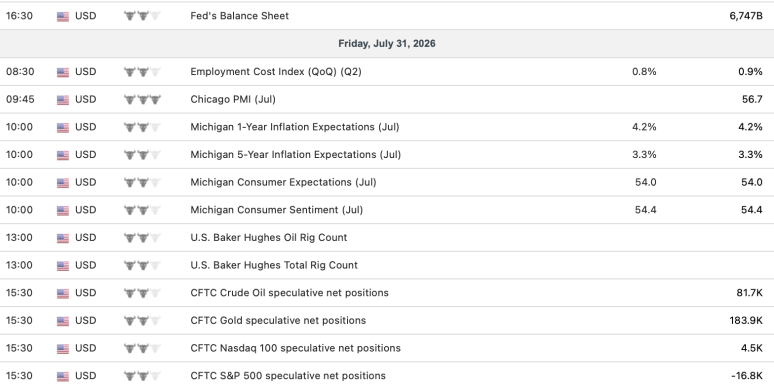Viewport: 774px width, 391px height.
Task: Open U.S. Baker Hughes Total Rig Count
Action: pos(274,265)
